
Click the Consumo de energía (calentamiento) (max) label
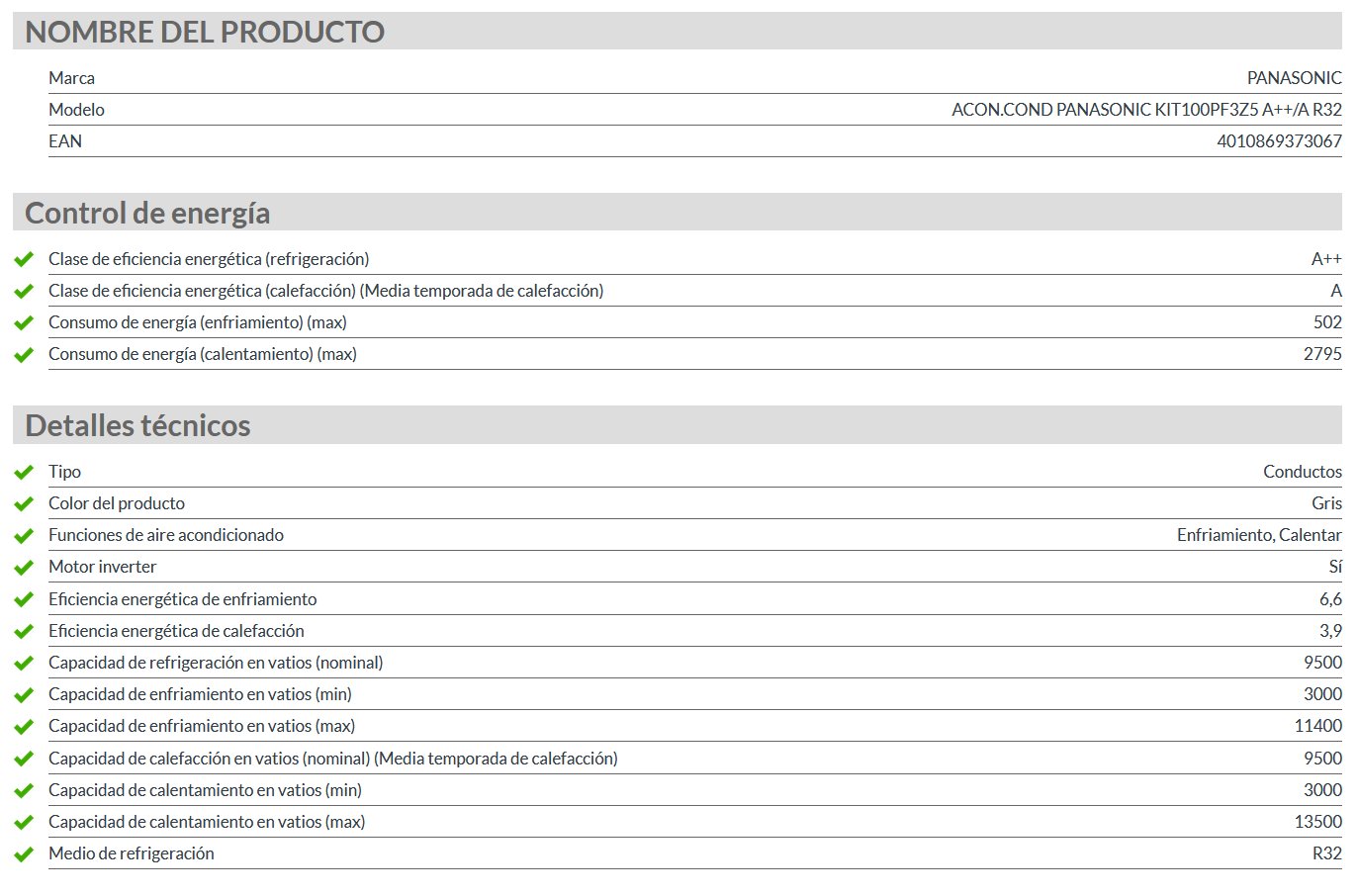tap(203, 354)
